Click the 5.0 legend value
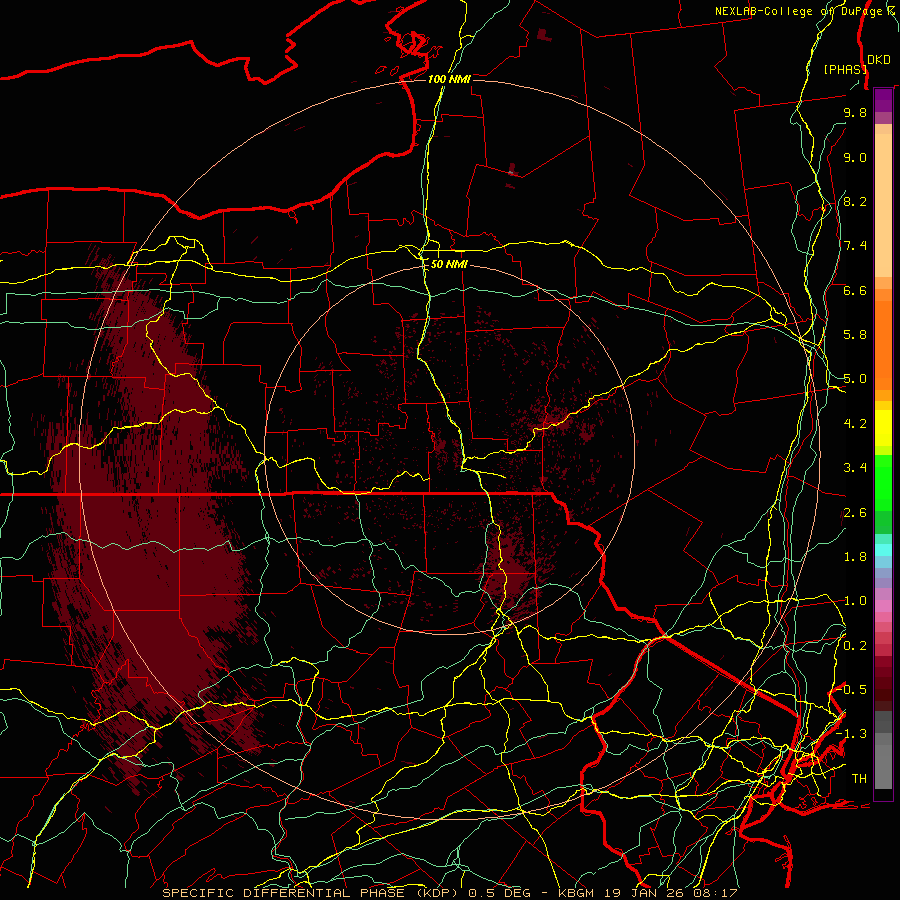This screenshot has height=900, width=900. pos(855,379)
